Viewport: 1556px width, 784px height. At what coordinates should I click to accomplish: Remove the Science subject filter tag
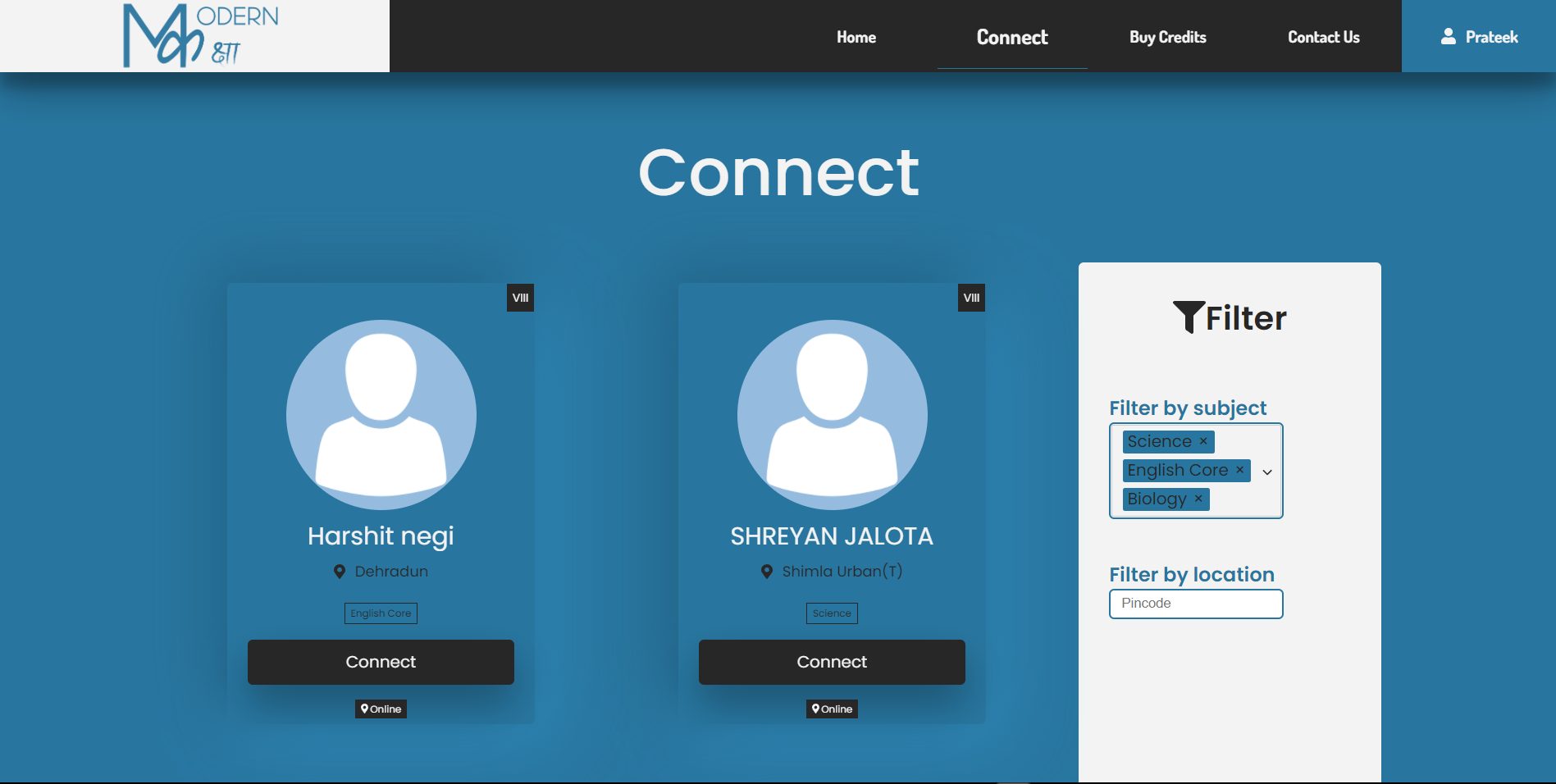coord(1202,441)
